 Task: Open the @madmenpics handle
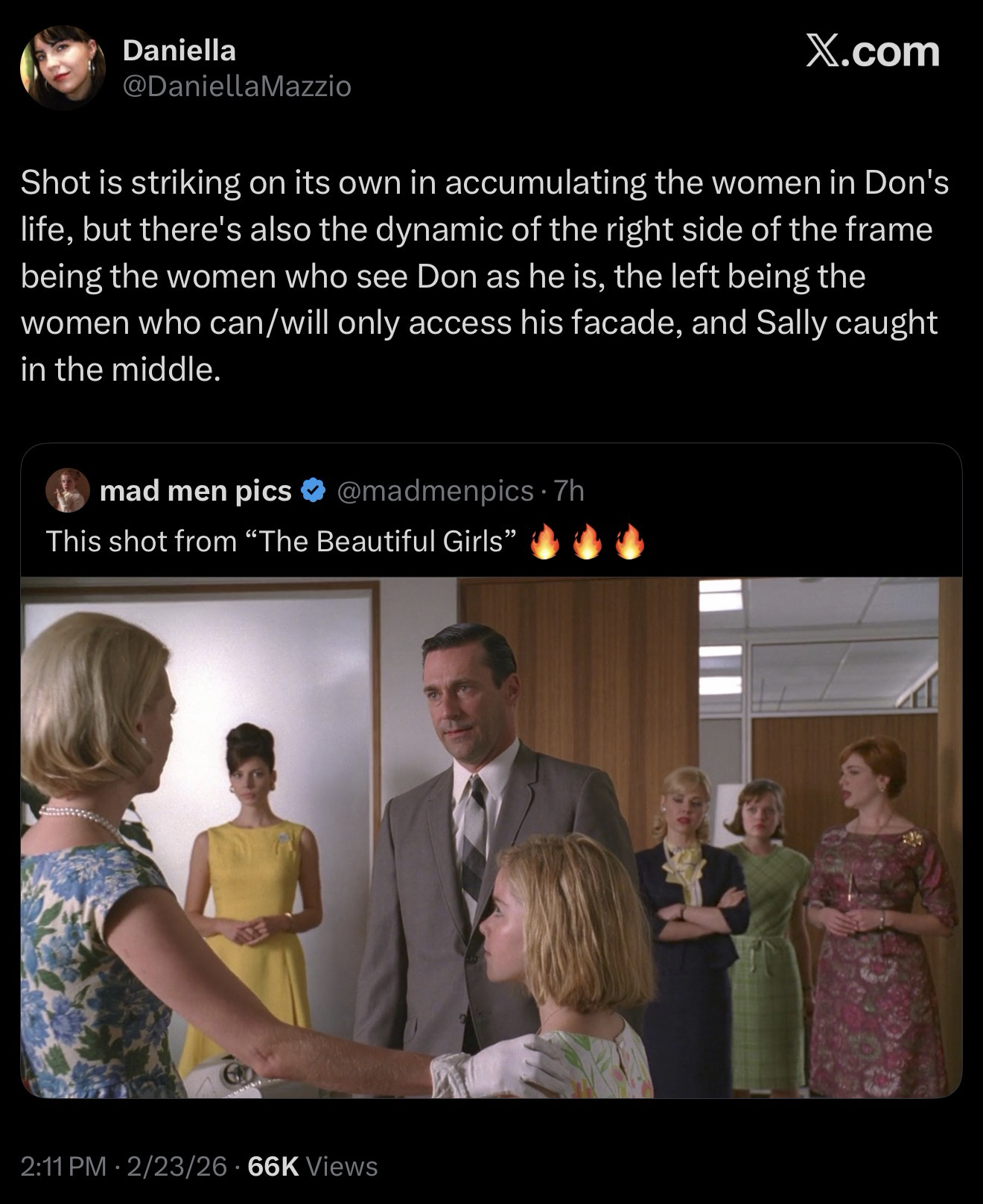435,491
